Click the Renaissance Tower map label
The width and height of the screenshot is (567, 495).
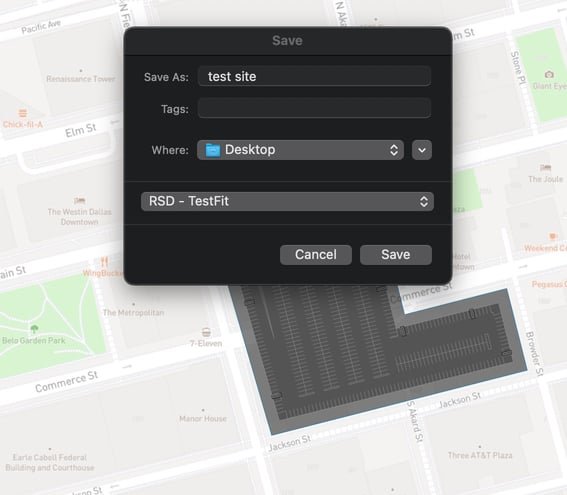tap(80, 78)
